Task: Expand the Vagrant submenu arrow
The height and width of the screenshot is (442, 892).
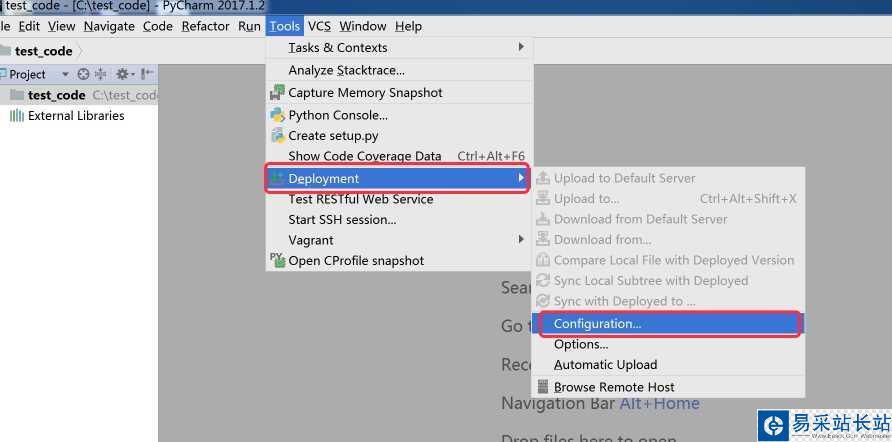Action: pos(521,240)
